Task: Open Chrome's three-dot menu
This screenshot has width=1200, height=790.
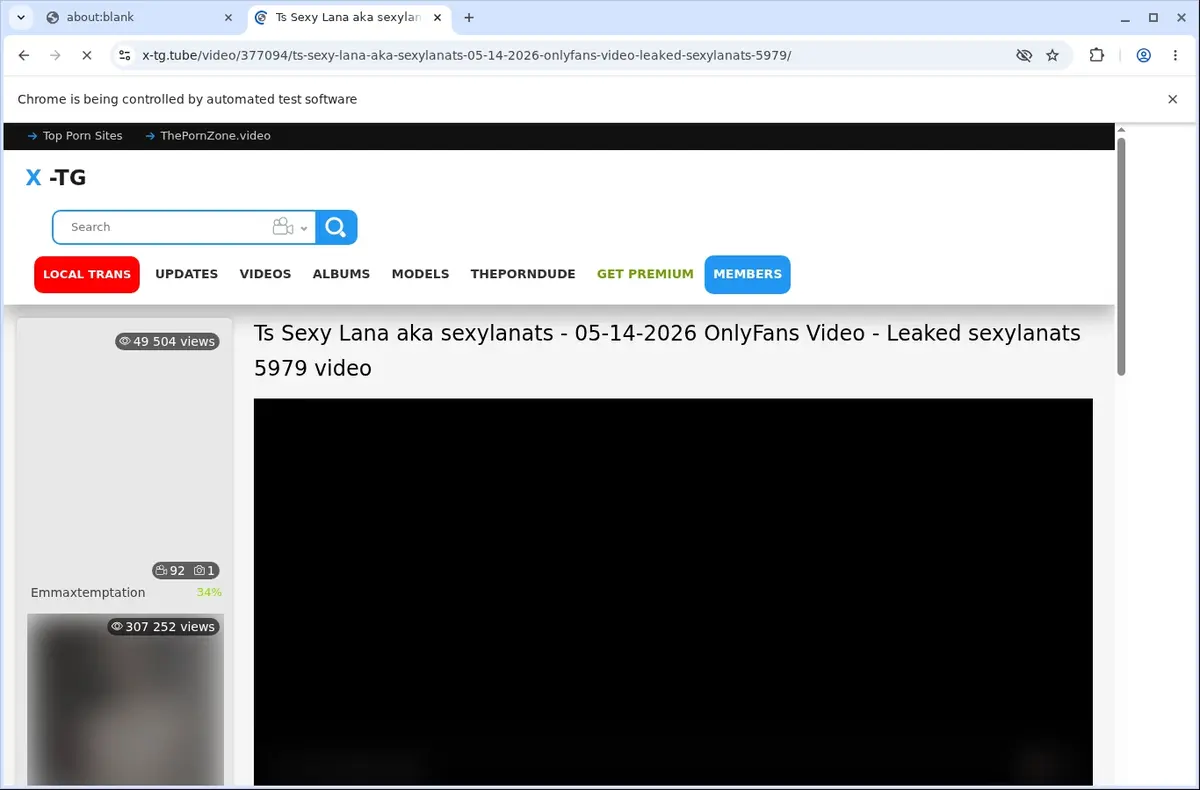Action: 1175,56
